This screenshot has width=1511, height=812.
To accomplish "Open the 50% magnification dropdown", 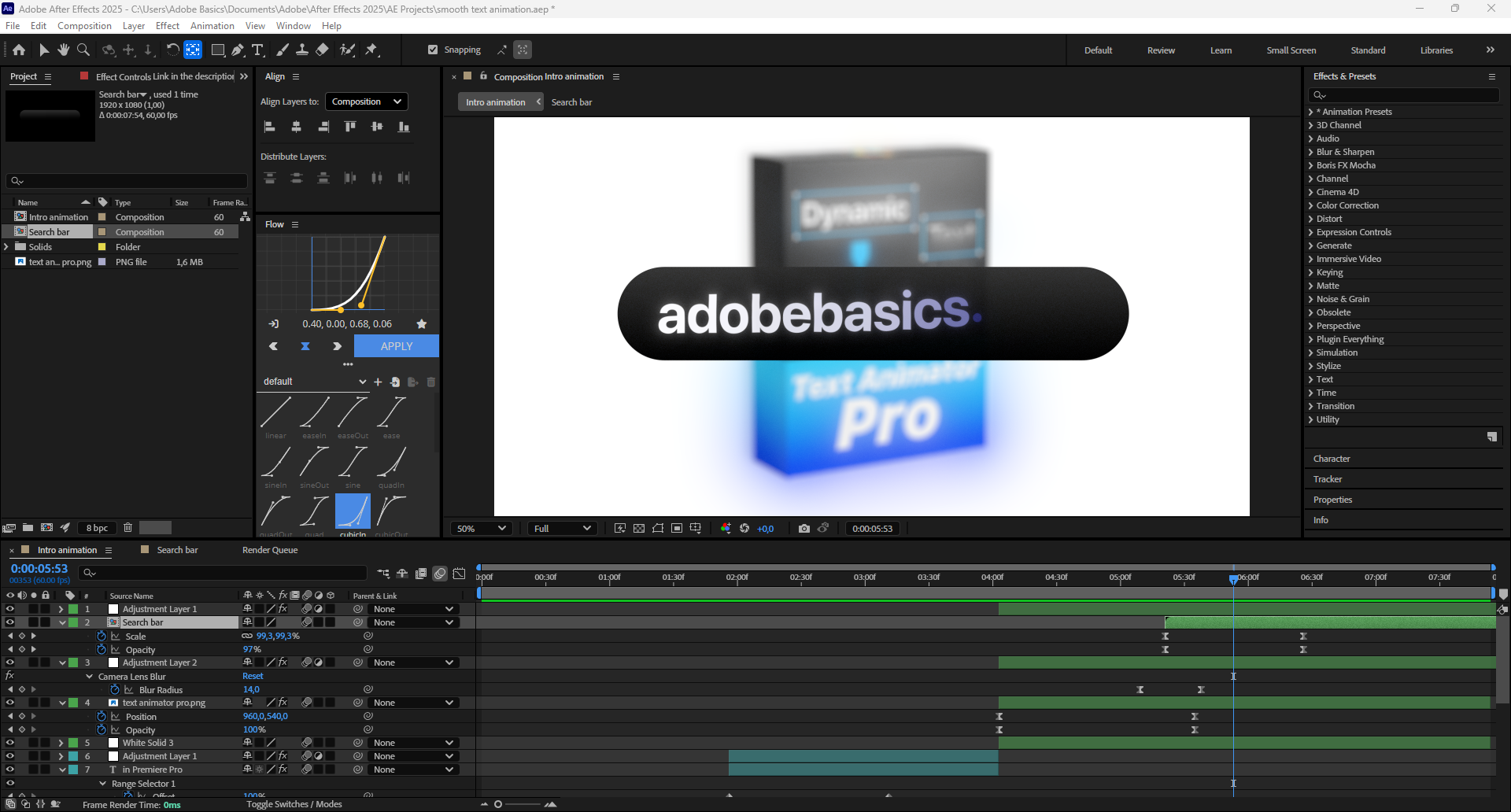I will click(481, 528).
